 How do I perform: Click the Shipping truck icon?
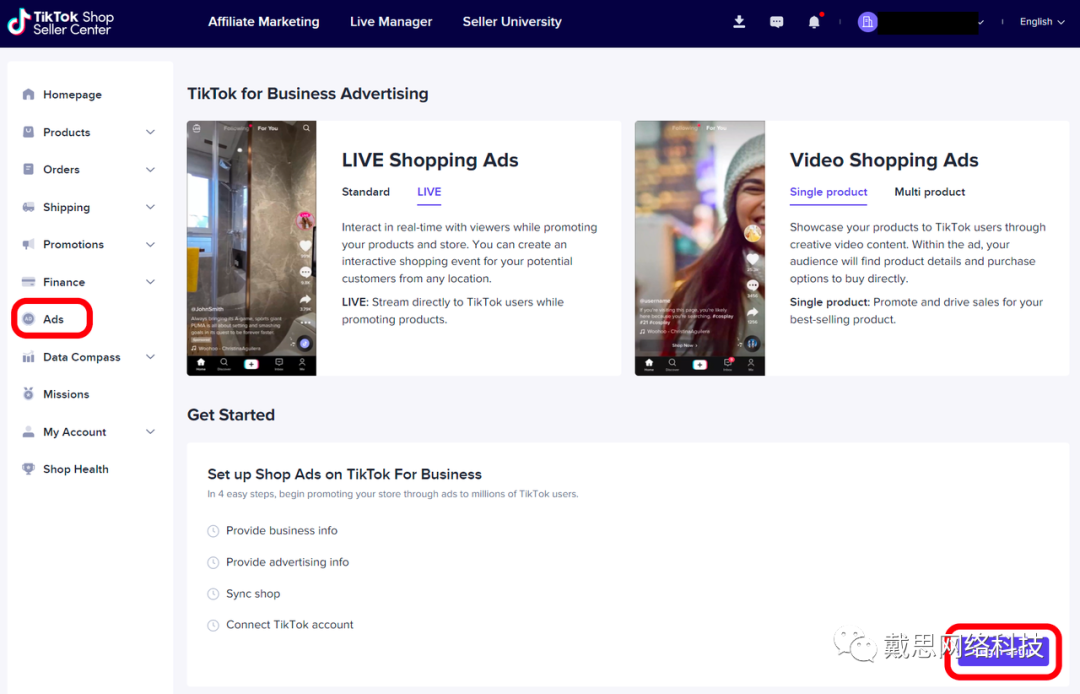tap(28, 207)
